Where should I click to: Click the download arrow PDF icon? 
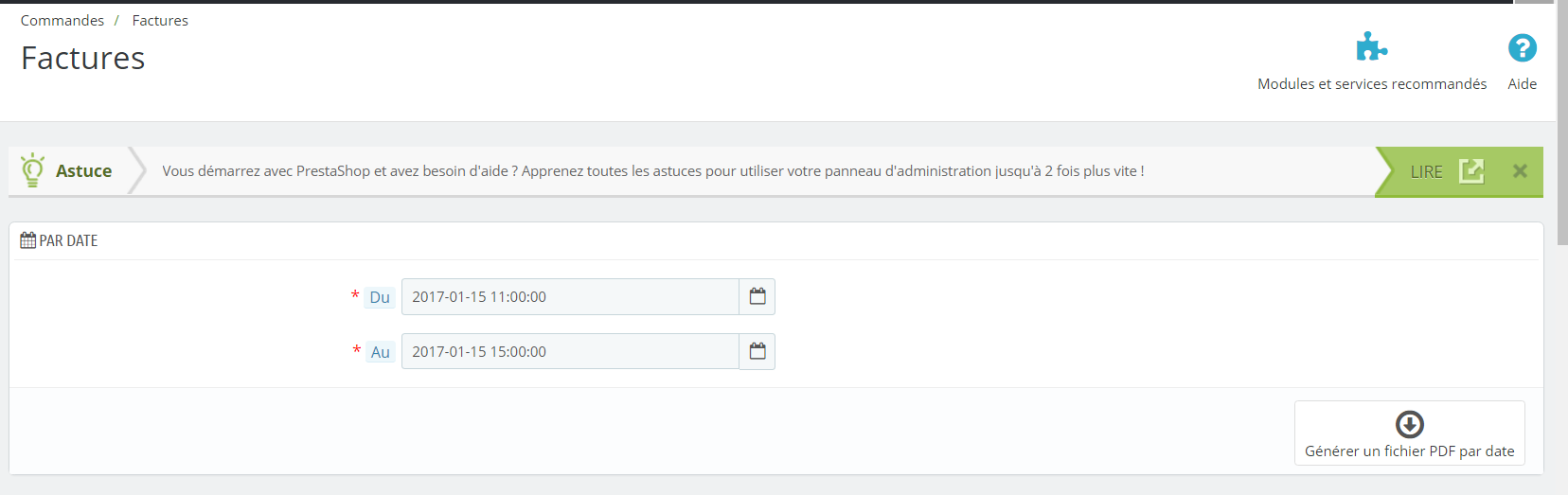click(1410, 424)
